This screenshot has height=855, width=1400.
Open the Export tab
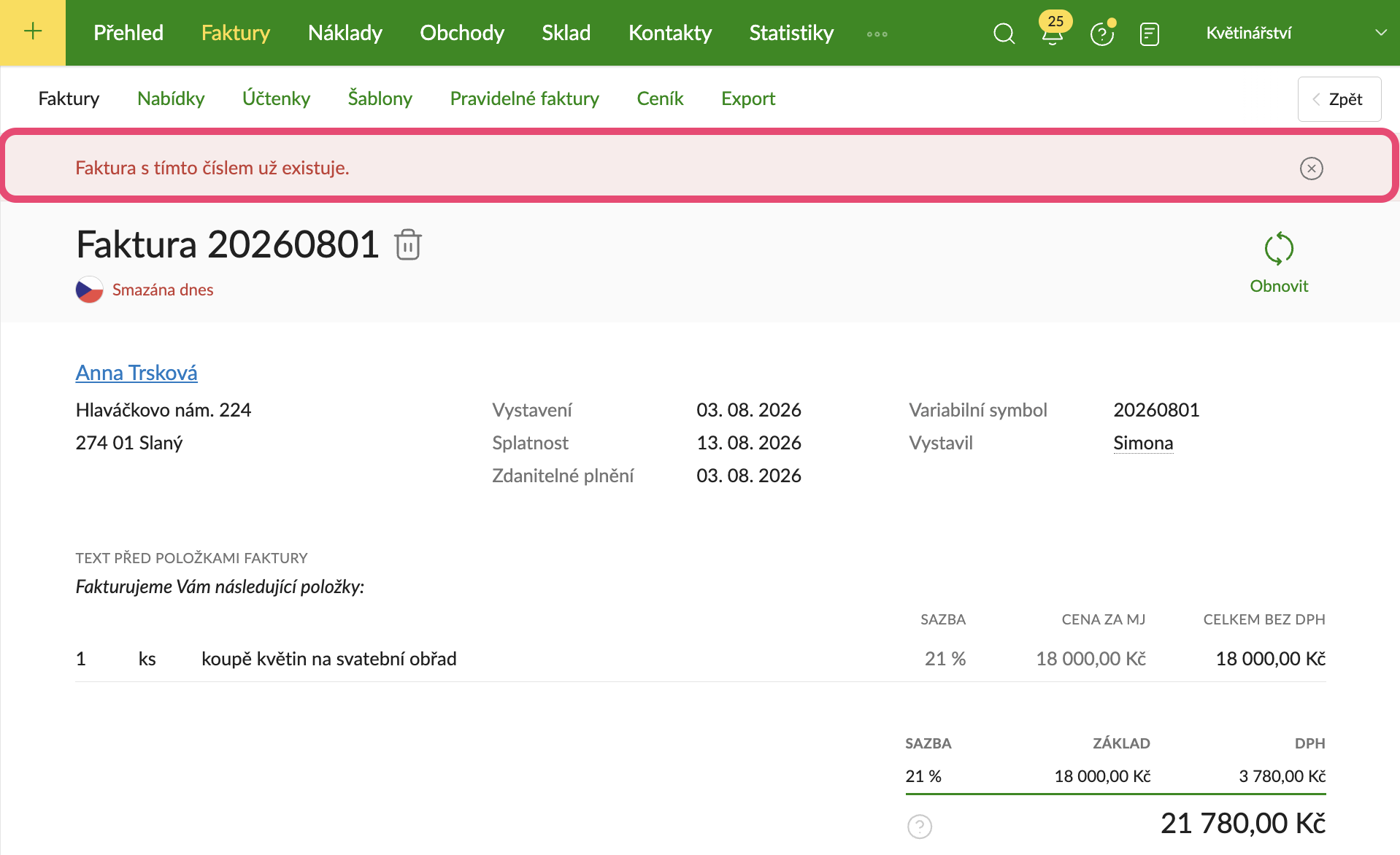click(748, 98)
